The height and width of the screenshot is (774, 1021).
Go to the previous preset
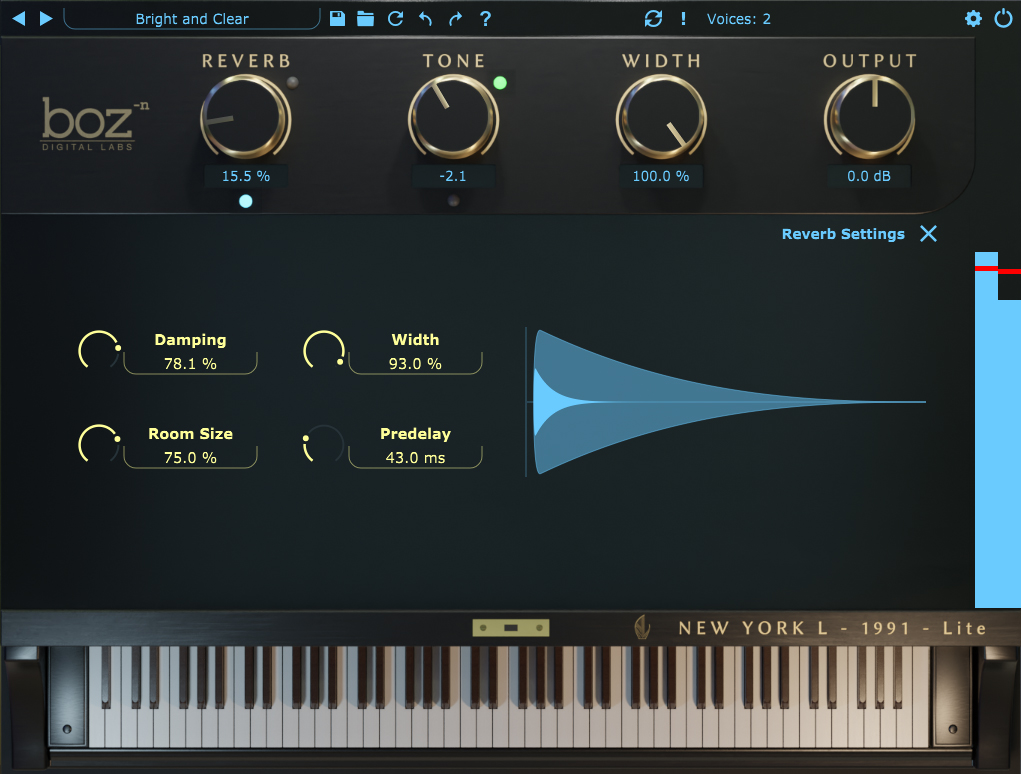[19, 18]
